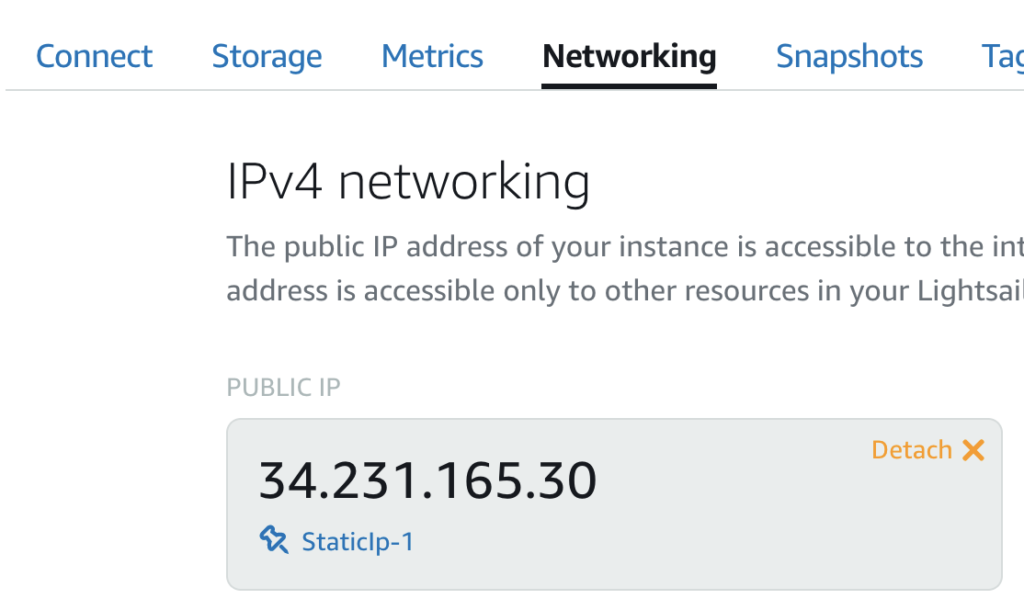
Task: Click the Detach link
Action: click(x=912, y=450)
